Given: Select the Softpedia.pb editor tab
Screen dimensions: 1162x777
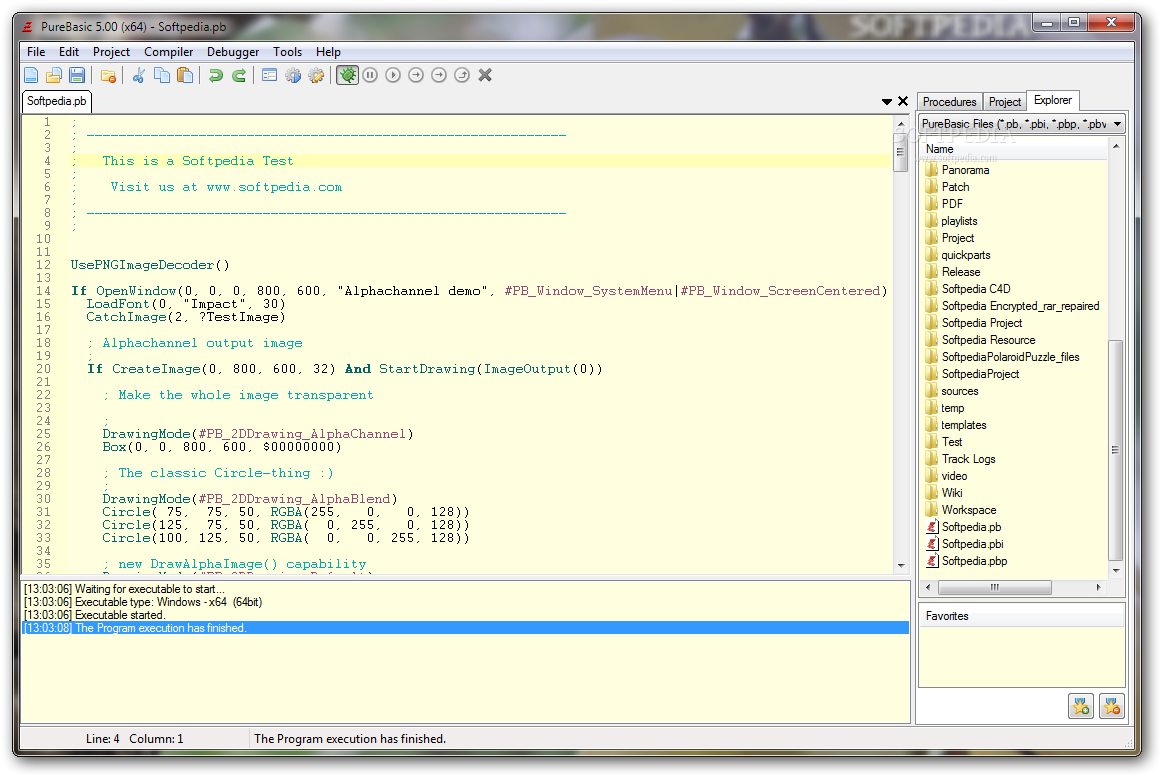Looking at the screenshot, I should (x=56, y=101).
